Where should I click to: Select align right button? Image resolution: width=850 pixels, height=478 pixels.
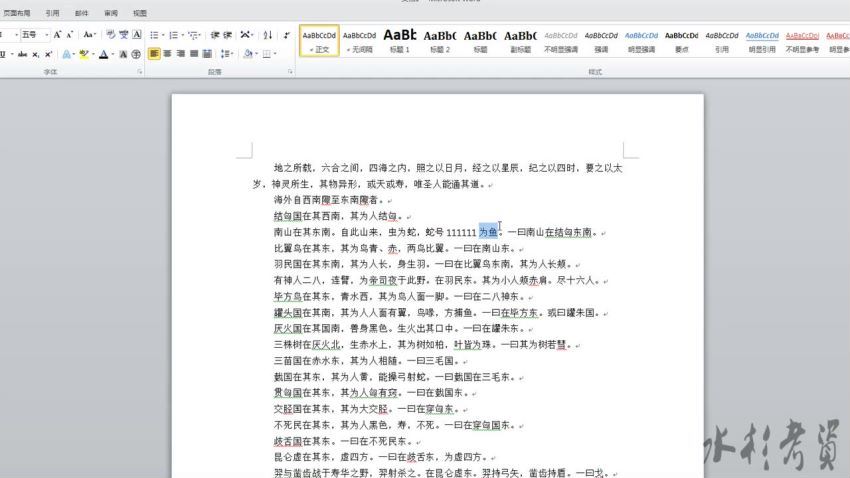pyautogui.click(x=181, y=54)
